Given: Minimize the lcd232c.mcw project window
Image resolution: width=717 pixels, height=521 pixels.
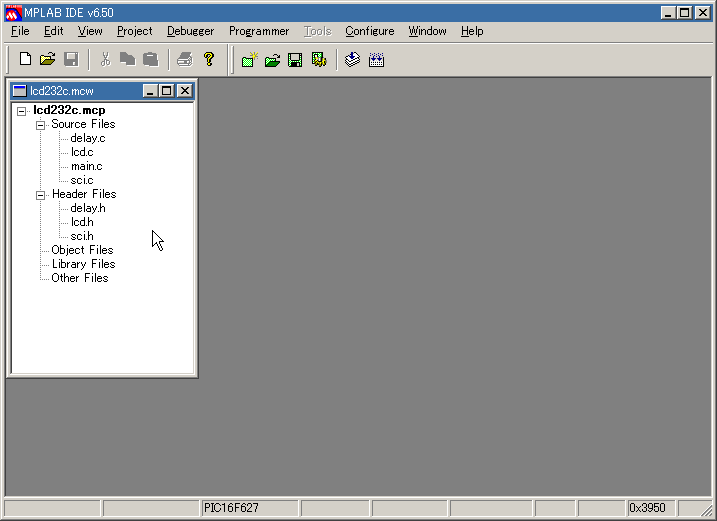Looking at the screenshot, I should coord(150,91).
